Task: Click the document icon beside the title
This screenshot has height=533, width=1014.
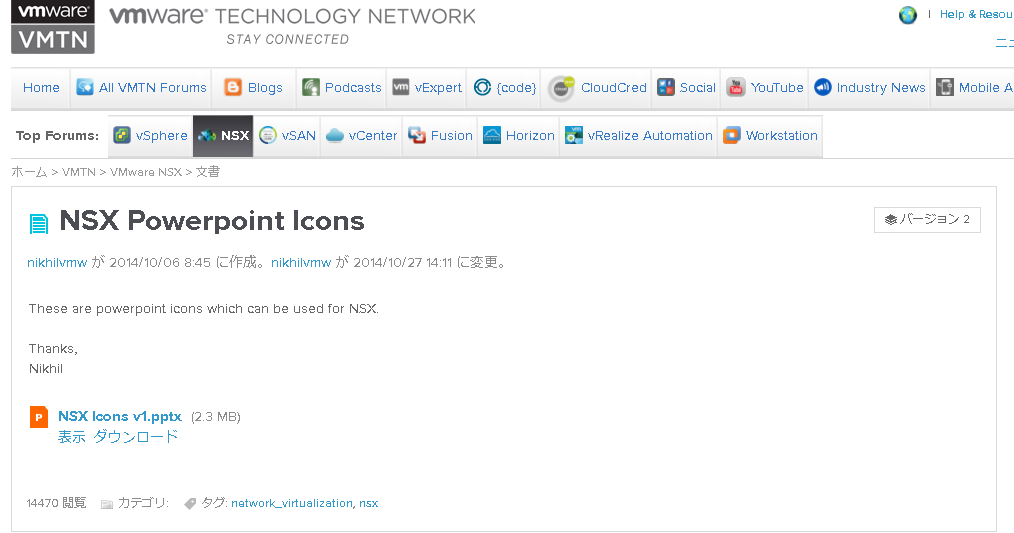Action: (x=39, y=223)
